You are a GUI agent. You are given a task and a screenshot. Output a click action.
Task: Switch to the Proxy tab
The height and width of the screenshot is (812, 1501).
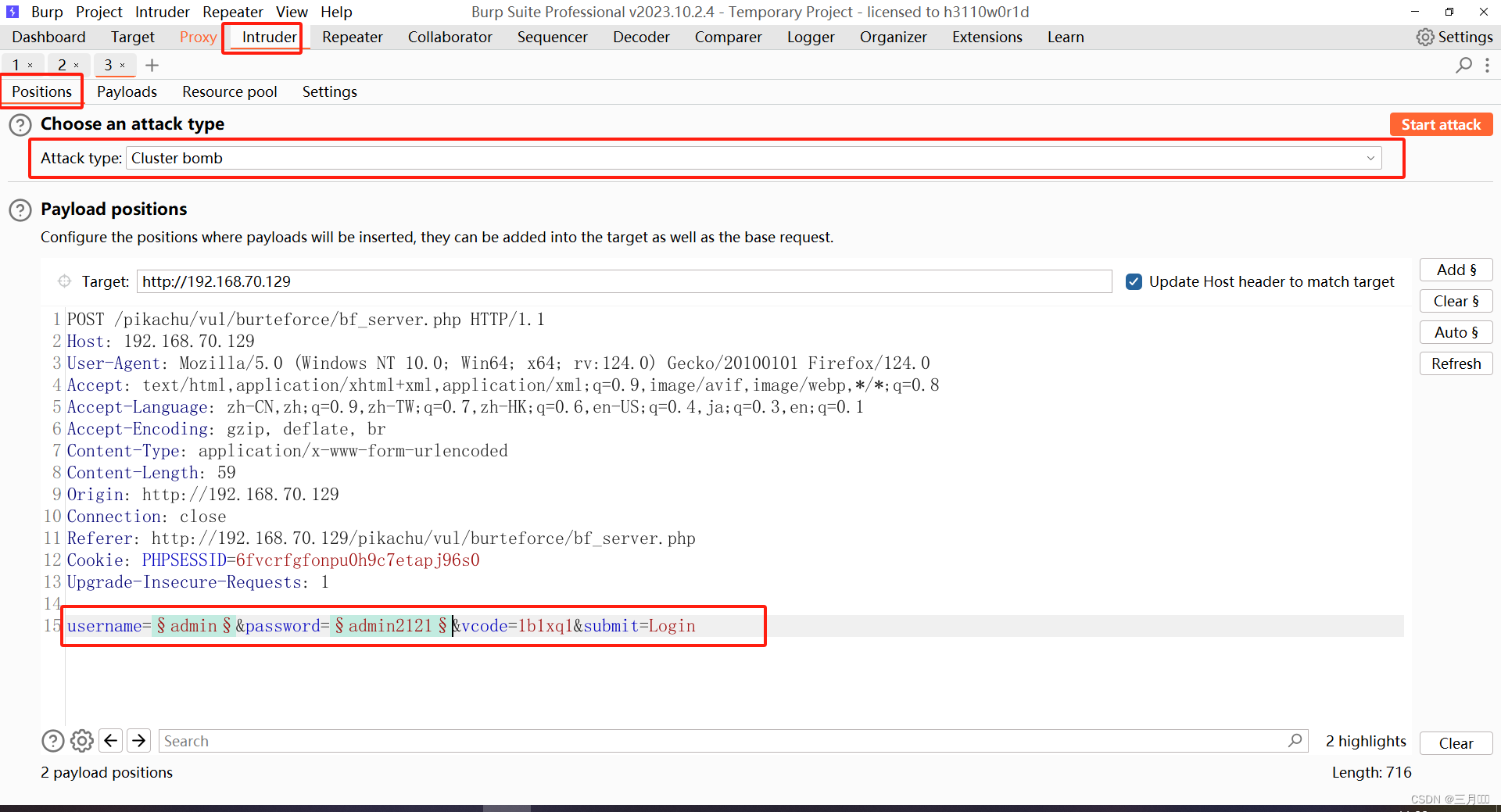click(x=198, y=37)
